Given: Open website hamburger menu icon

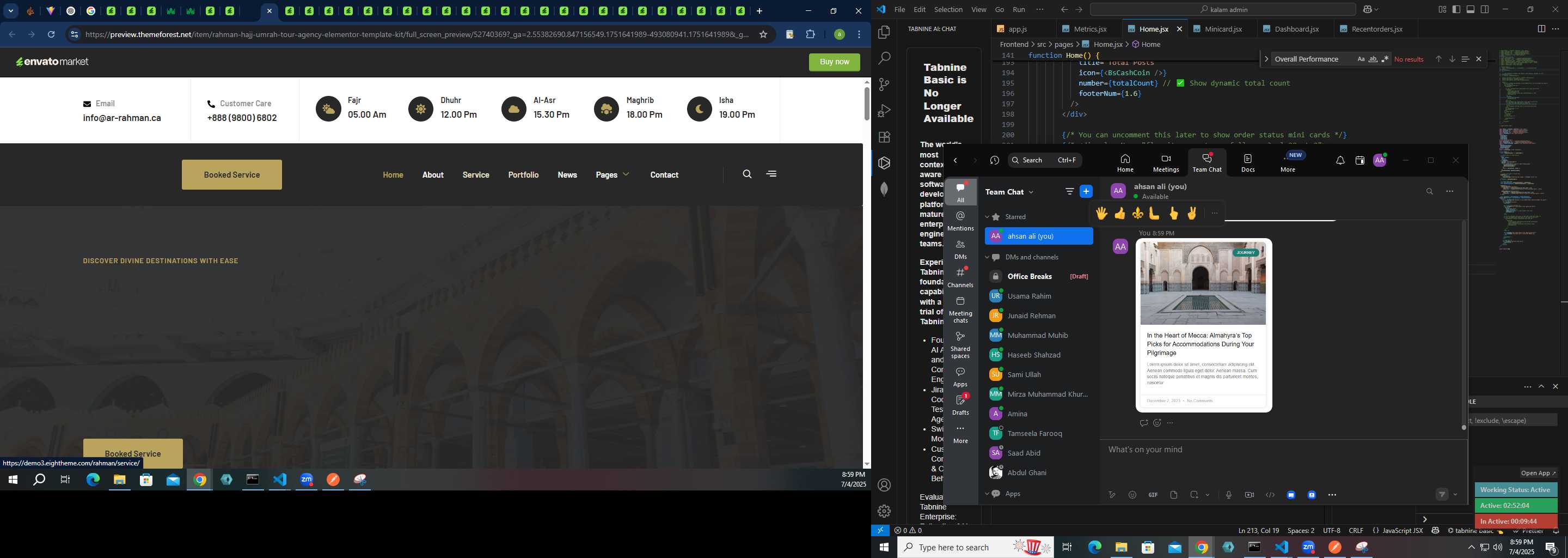Looking at the screenshot, I should [x=771, y=174].
